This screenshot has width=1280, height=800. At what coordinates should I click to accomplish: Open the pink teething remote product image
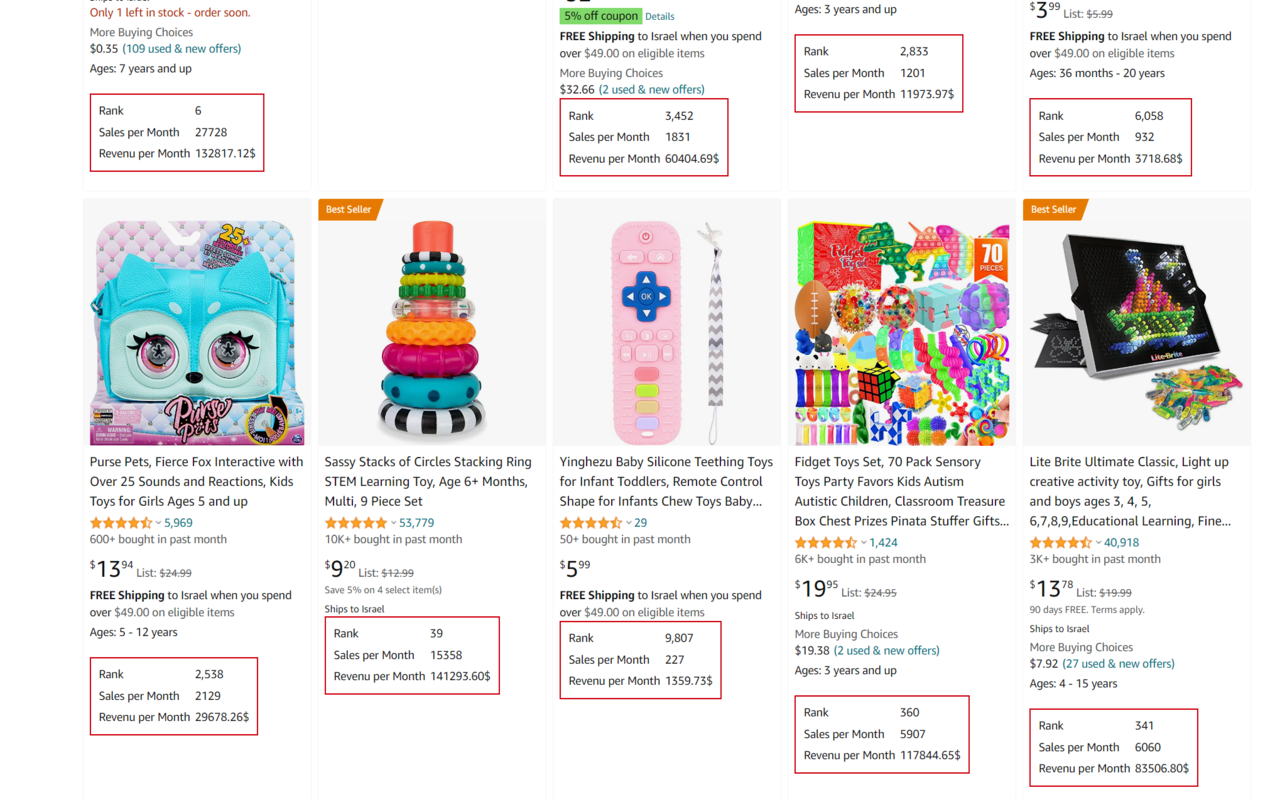[666, 333]
